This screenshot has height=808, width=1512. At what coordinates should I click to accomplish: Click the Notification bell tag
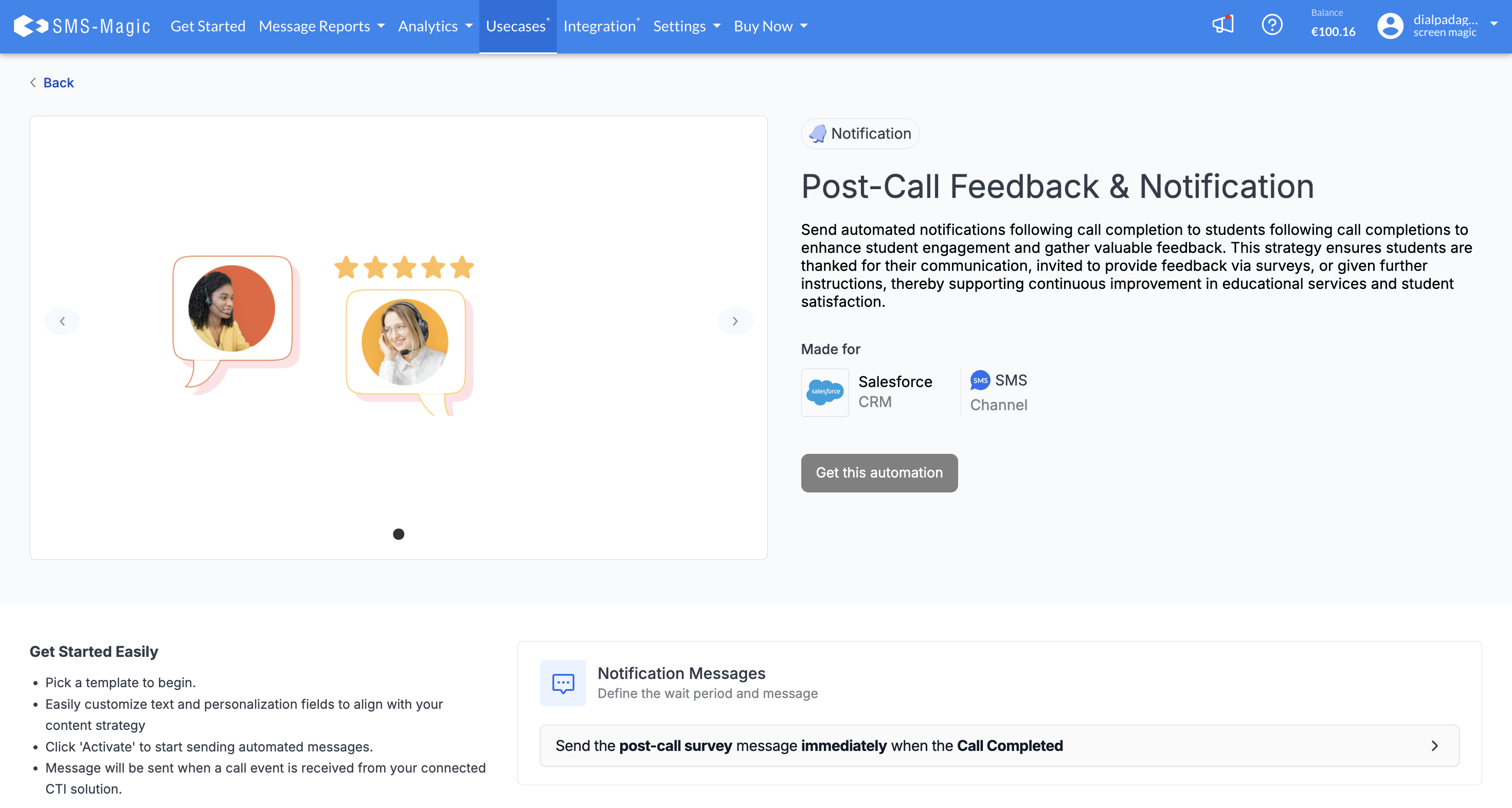[x=859, y=134]
